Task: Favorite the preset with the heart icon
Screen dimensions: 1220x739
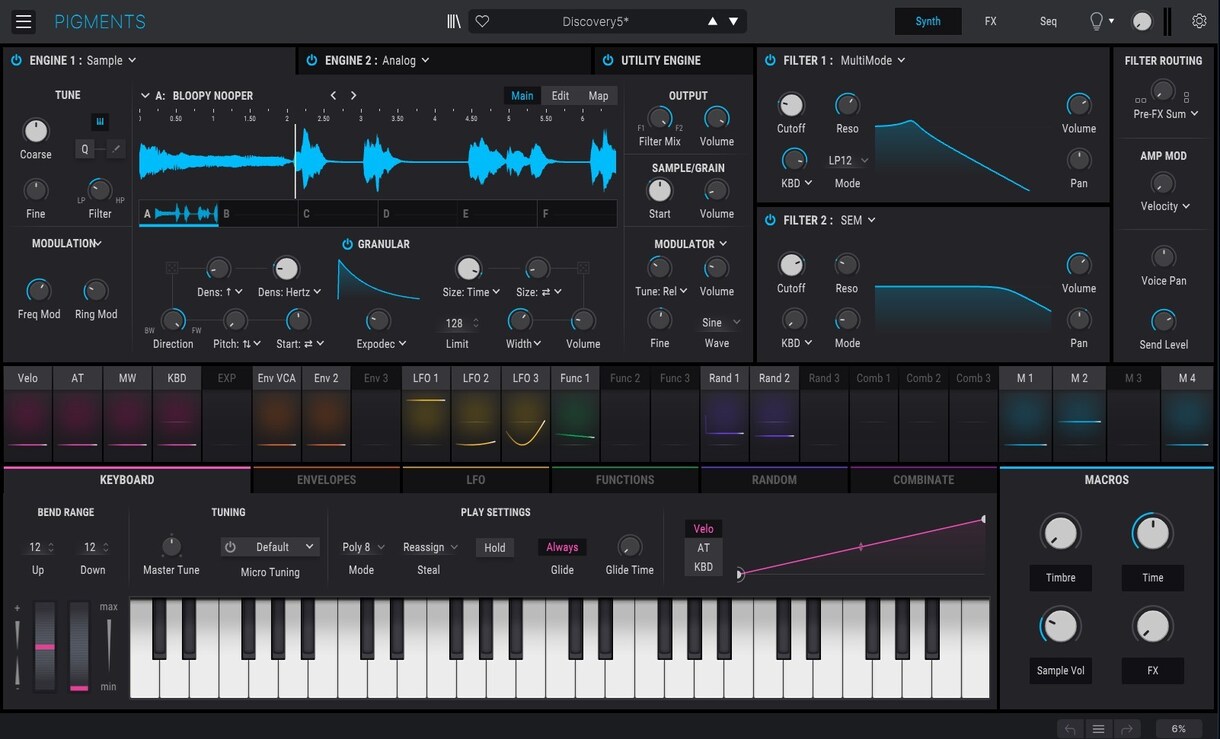Action: 482,21
